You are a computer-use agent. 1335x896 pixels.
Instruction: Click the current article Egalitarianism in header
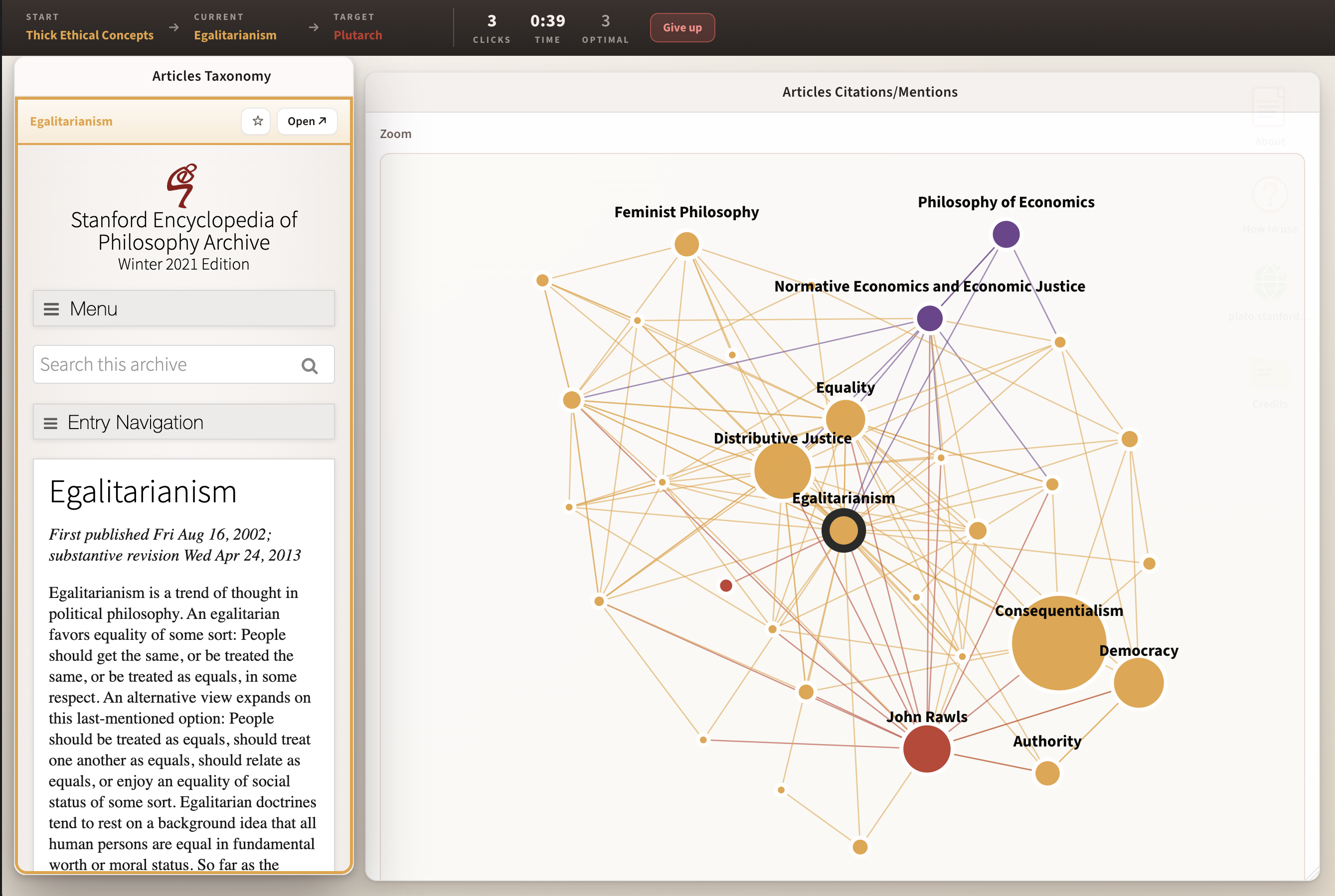point(235,35)
